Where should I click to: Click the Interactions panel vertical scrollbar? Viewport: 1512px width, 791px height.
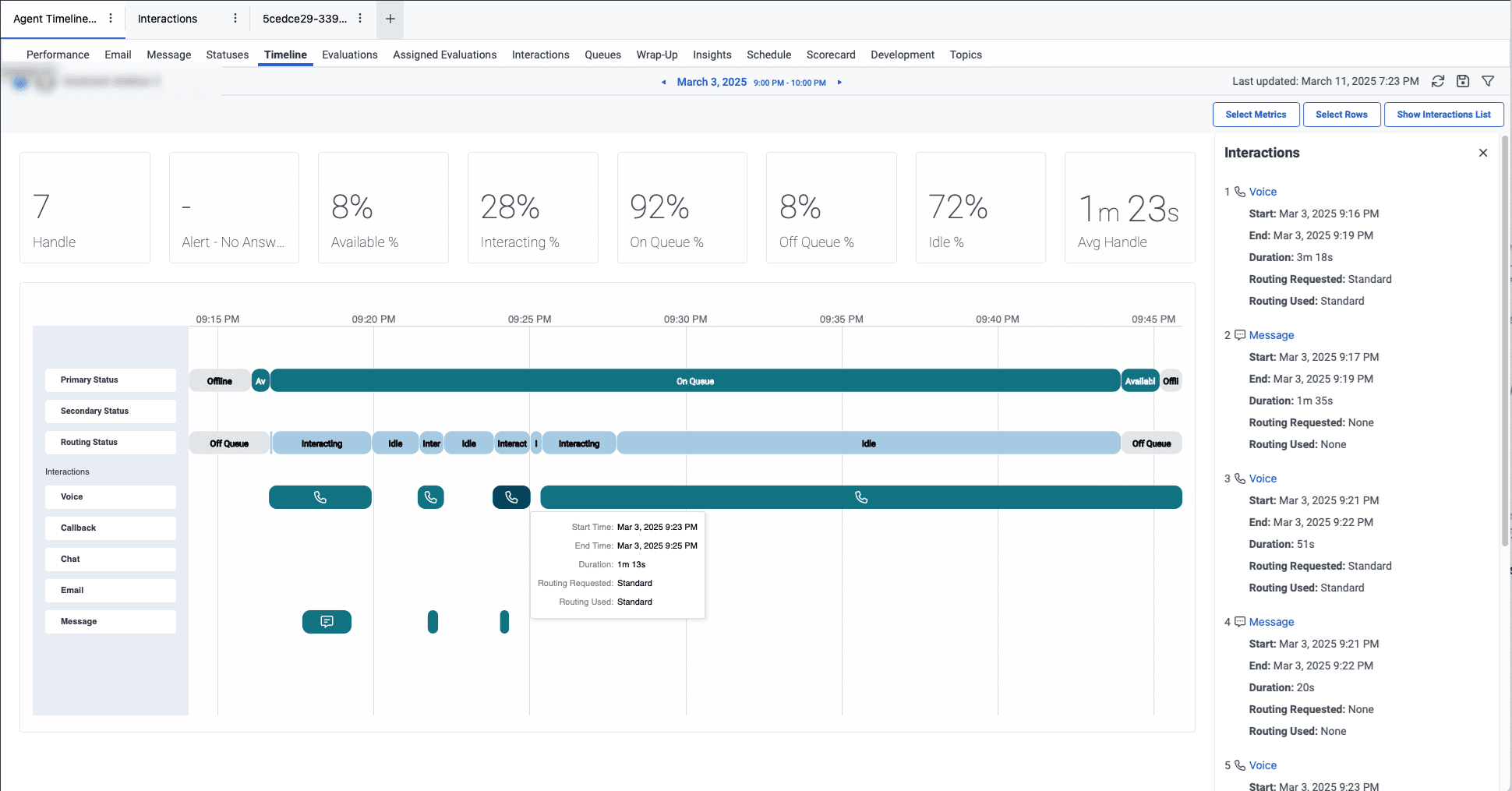pos(1505,343)
